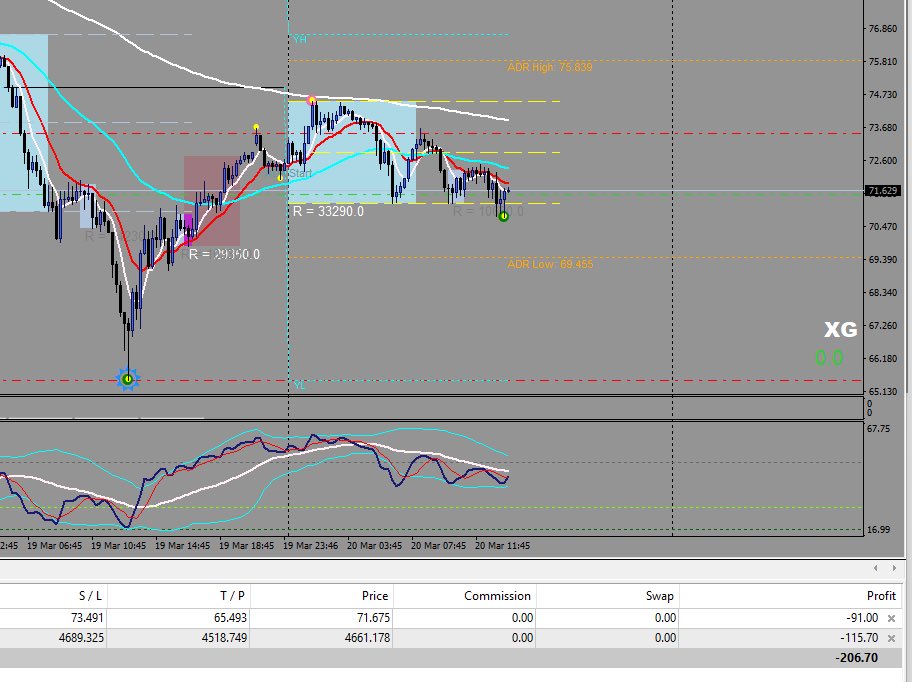Select the ADR Low 69.455 label
Image resolution: width=912 pixels, height=682 pixels.
[550, 263]
